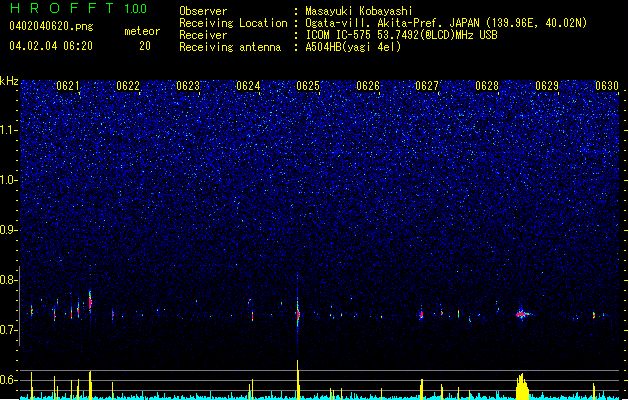The width and height of the screenshot is (629, 400).
Task: Click the 0627 time marker
Action: pos(427,86)
